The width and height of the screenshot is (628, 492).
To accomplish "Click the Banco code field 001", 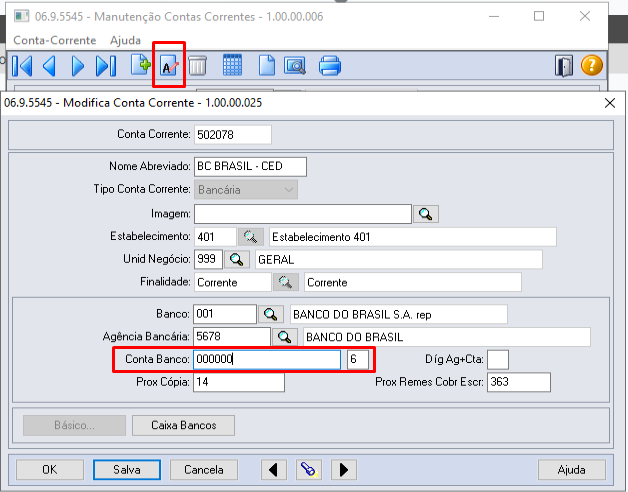I will click(x=225, y=314).
